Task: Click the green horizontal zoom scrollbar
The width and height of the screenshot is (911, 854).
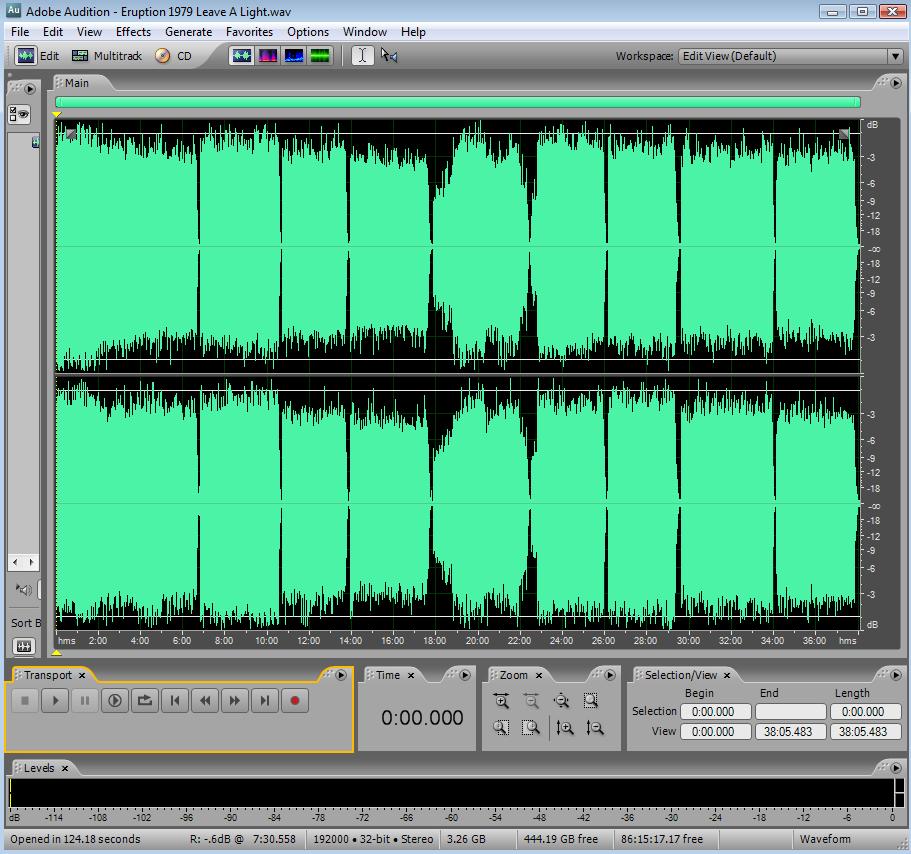Action: (x=457, y=102)
